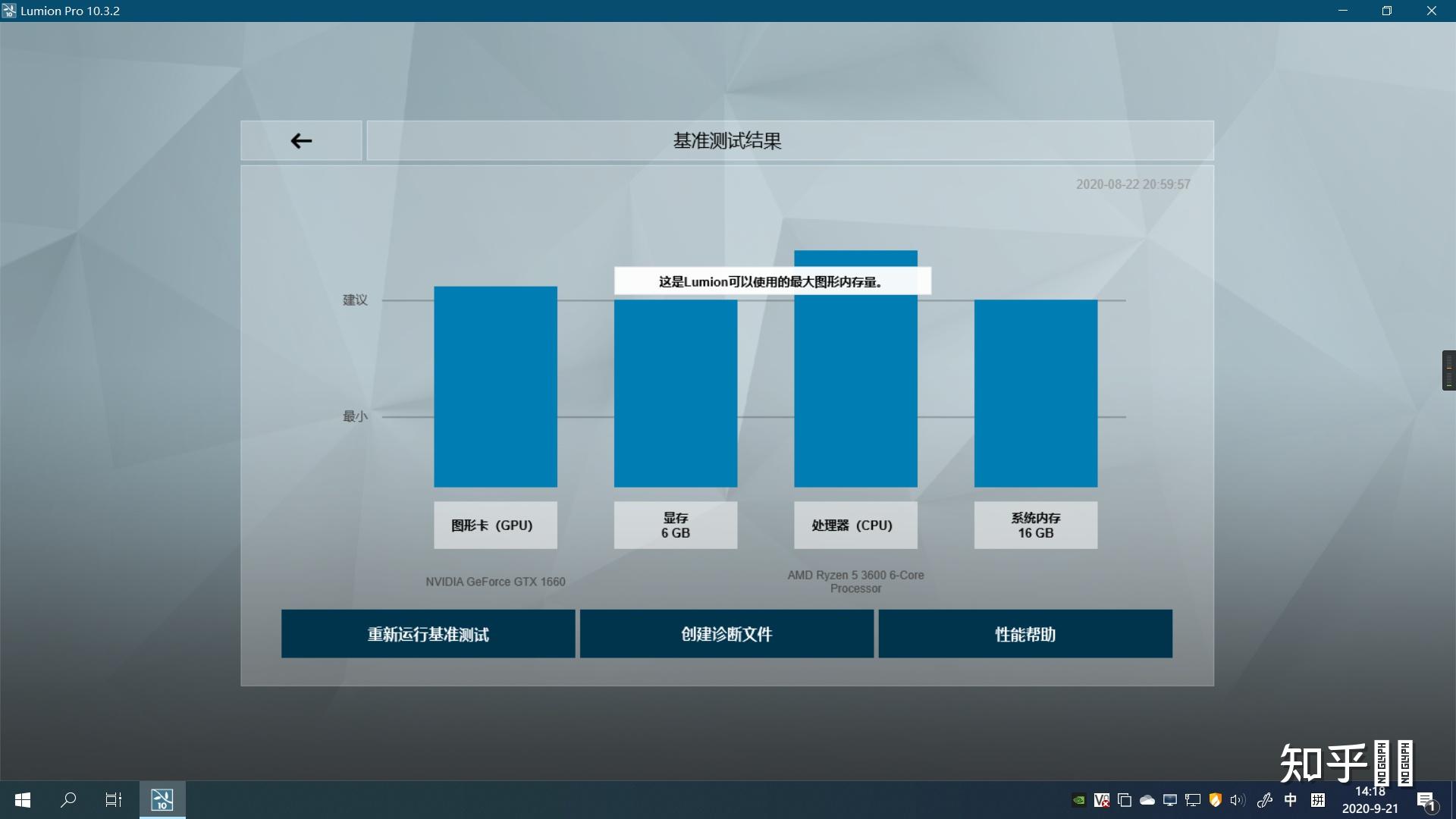Select the 显存 6 GB label box
Screen dimensions: 1456x819
tap(676, 525)
